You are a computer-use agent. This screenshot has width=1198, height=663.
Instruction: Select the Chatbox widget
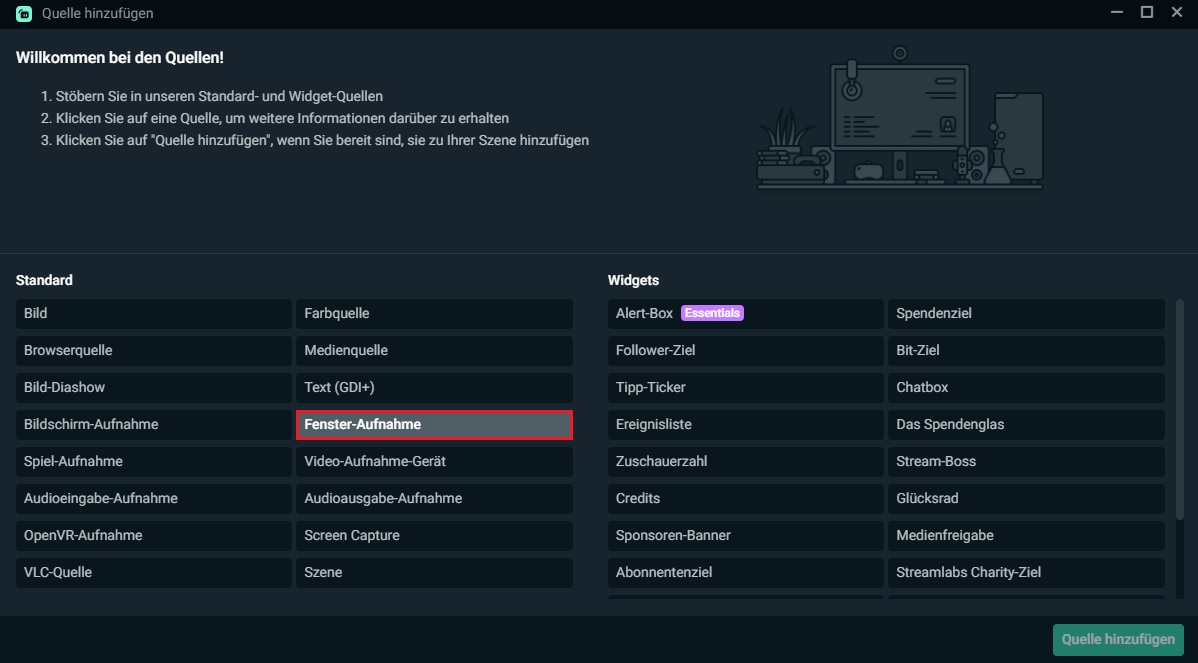(x=1026, y=387)
